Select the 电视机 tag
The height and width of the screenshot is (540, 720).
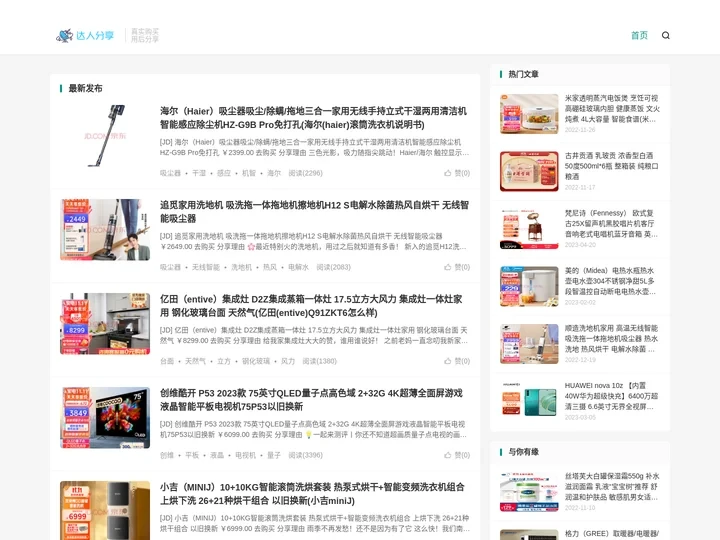click(x=245, y=455)
